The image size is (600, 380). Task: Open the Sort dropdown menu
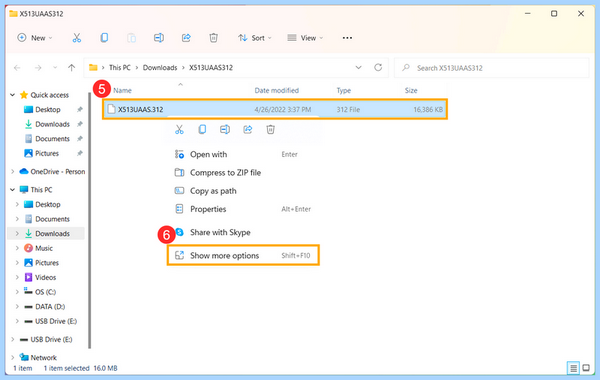(x=254, y=38)
